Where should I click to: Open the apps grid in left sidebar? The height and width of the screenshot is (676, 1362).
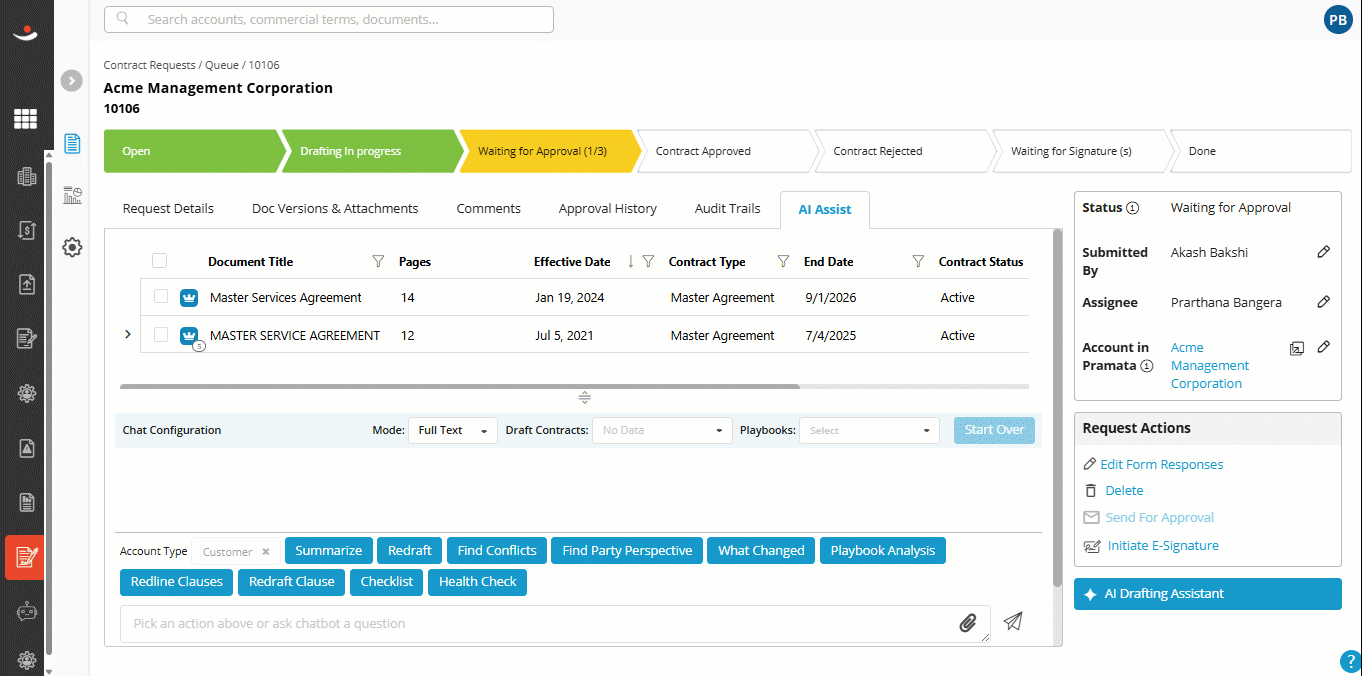coord(25,119)
